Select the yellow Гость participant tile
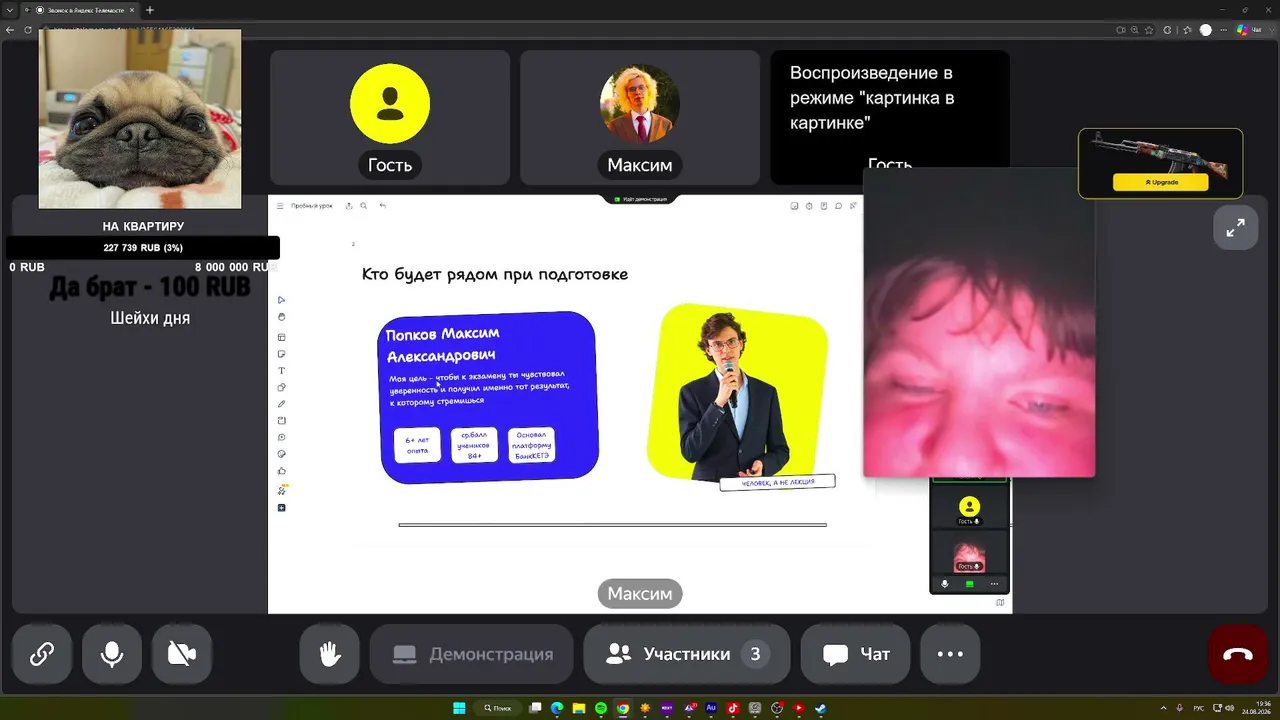The width and height of the screenshot is (1280, 720). (x=390, y=118)
